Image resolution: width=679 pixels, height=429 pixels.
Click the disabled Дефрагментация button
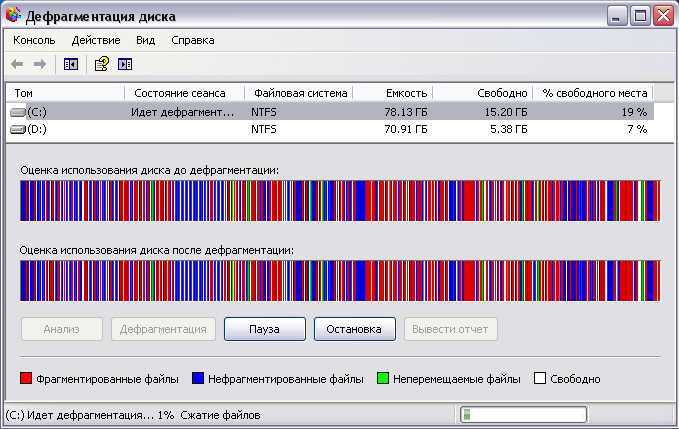tap(163, 329)
